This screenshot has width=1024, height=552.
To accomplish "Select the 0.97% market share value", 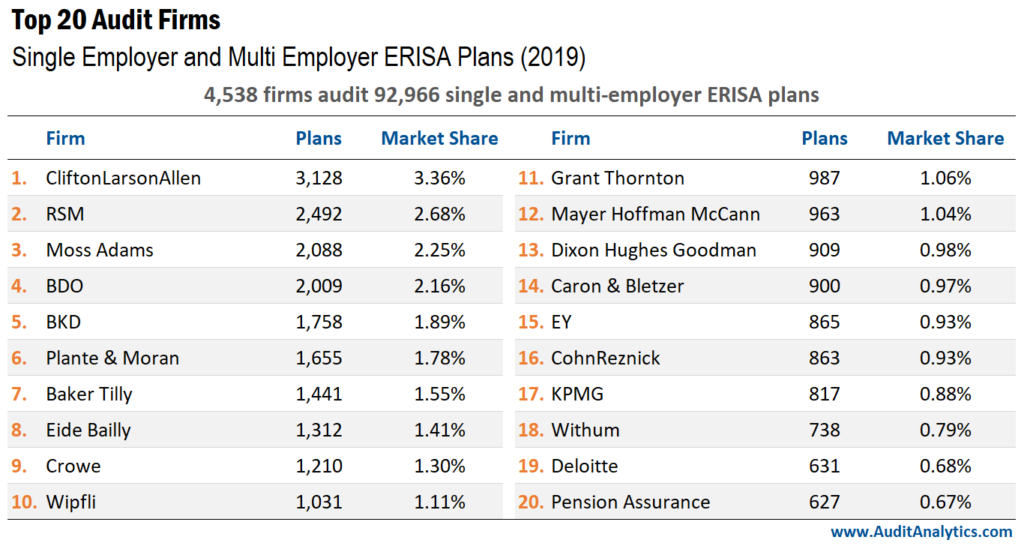I will 946,285.
